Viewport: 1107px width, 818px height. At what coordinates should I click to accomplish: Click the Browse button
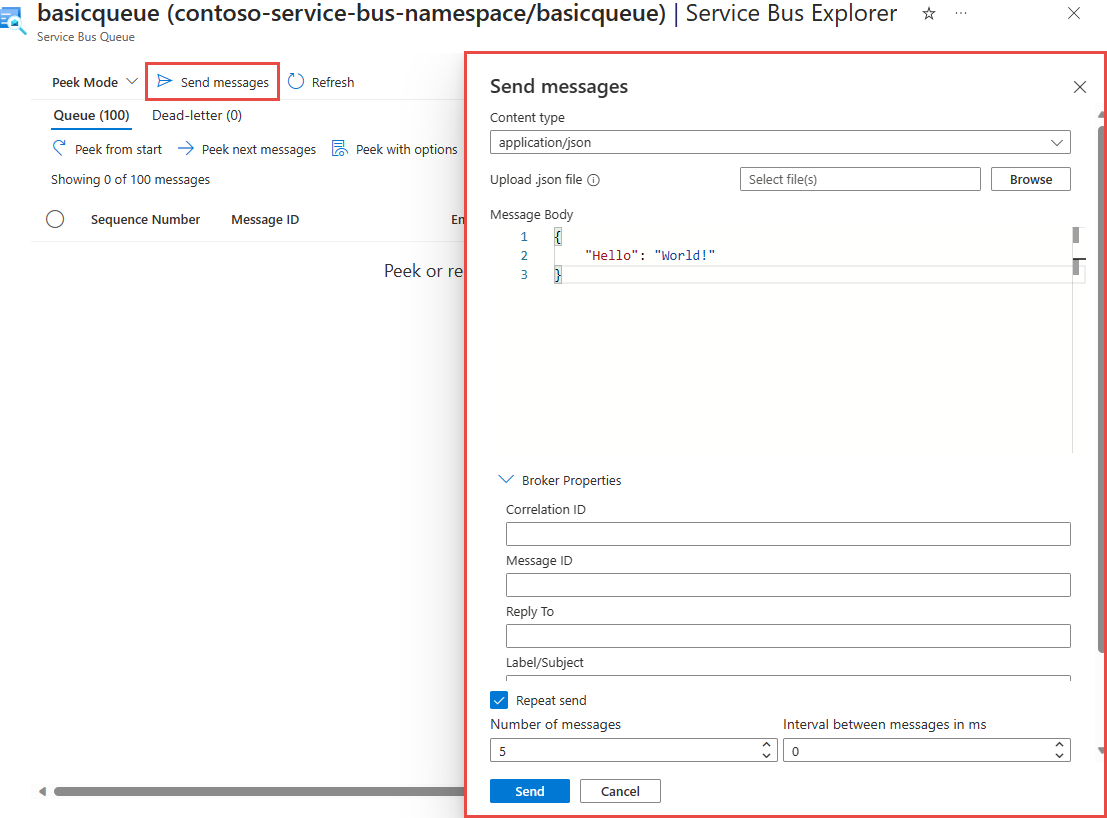click(1031, 179)
